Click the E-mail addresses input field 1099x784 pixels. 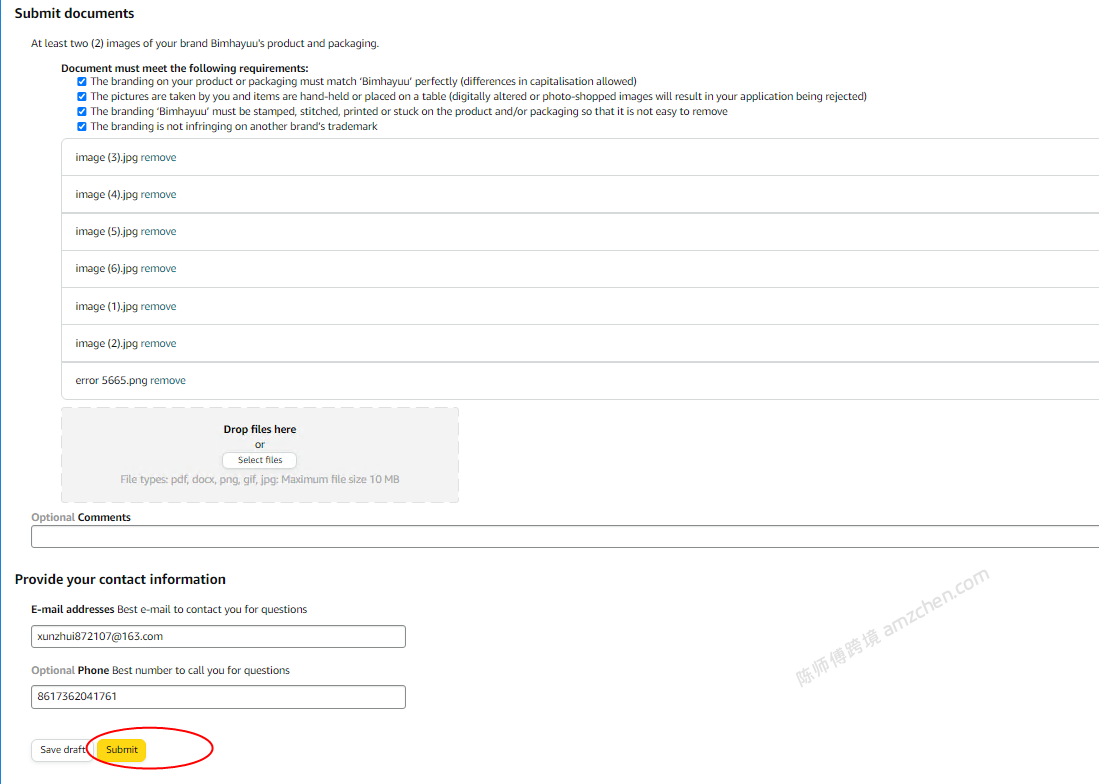tap(218, 636)
